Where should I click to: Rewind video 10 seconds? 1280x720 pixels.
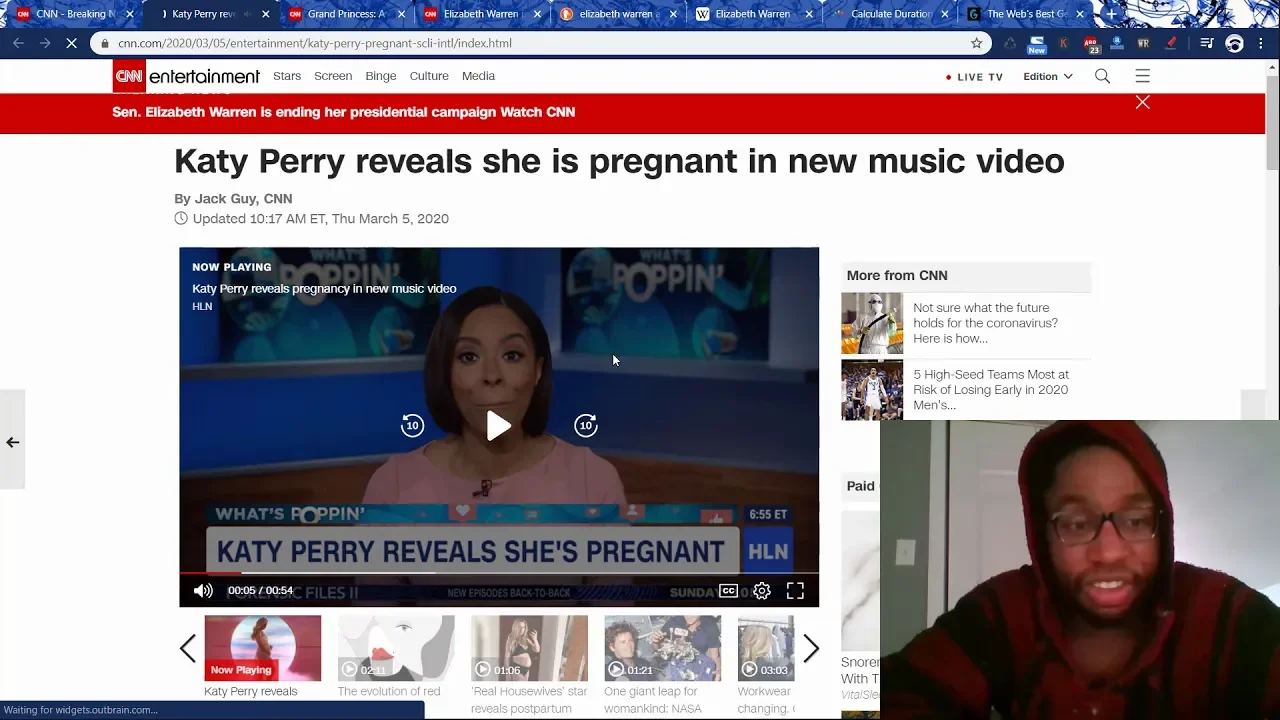412,426
